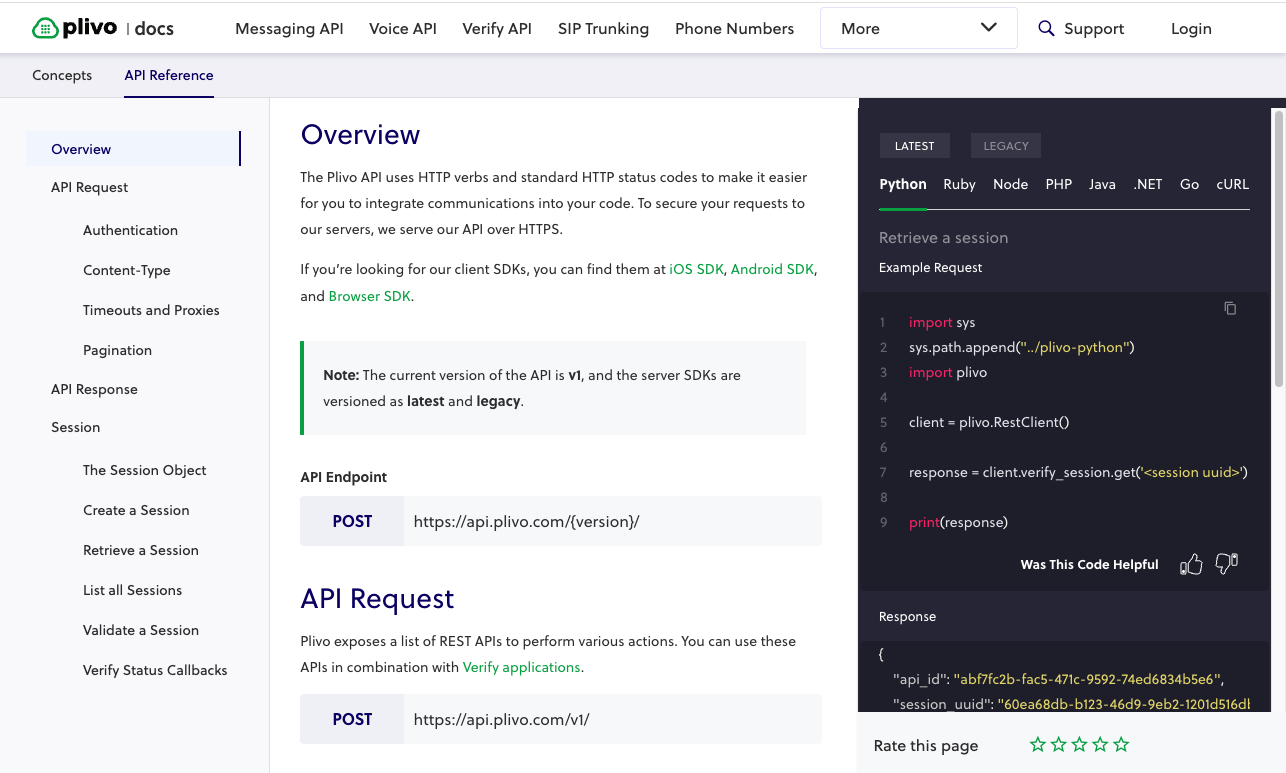Image resolution: width=1286 pixels, height=773 pixels.
Task: Click the Login button
Action: click(x=1191, y=28)
